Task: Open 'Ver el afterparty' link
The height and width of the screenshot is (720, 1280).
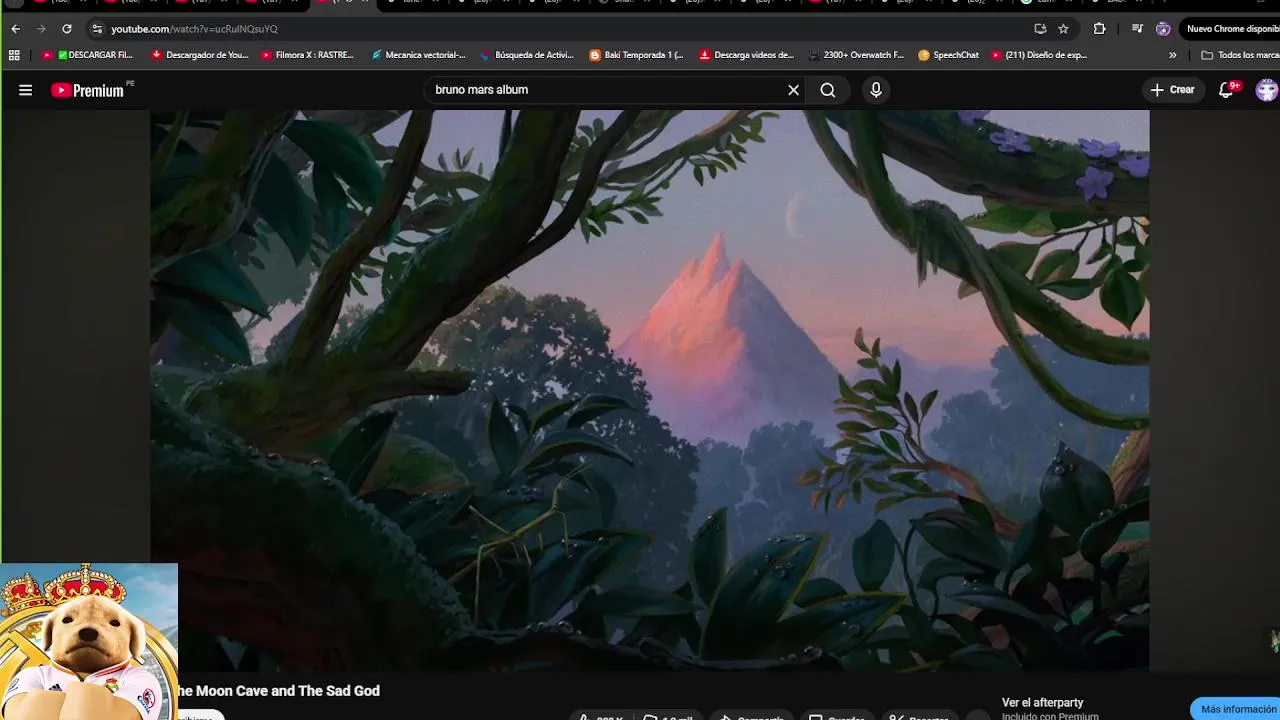Action: click(1042, 702)
